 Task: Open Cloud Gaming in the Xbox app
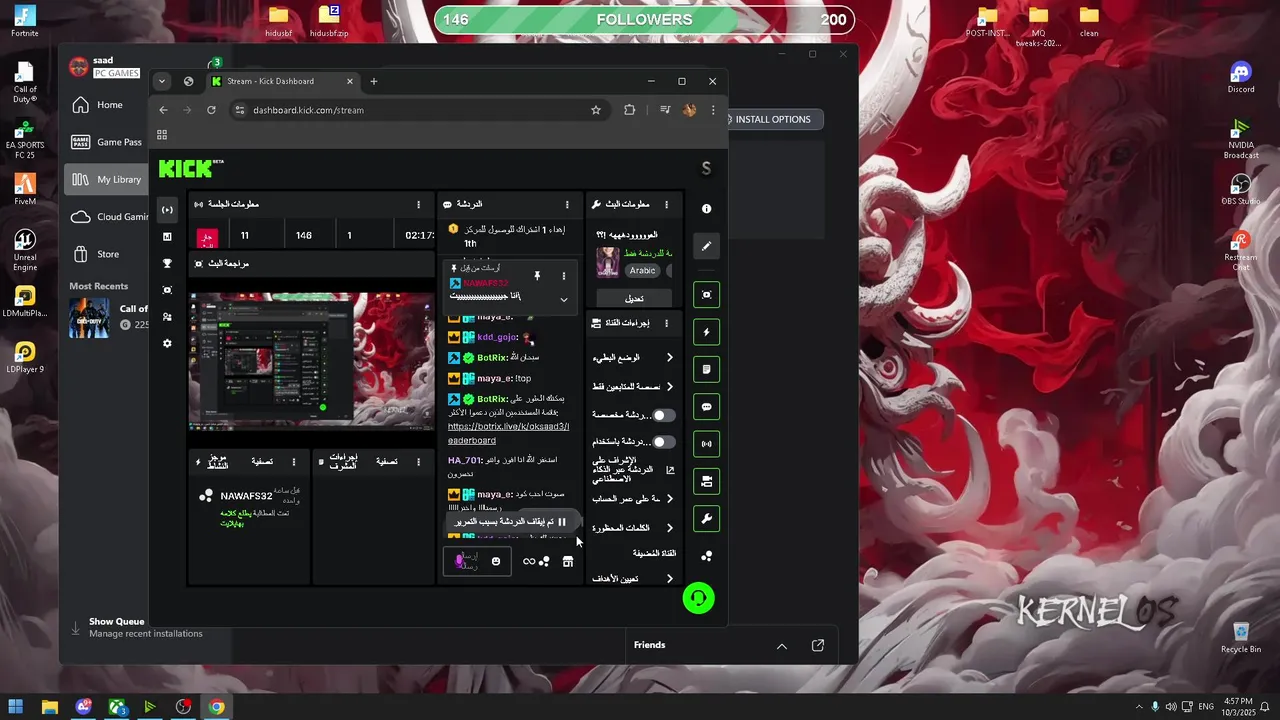tap(109, 217)
